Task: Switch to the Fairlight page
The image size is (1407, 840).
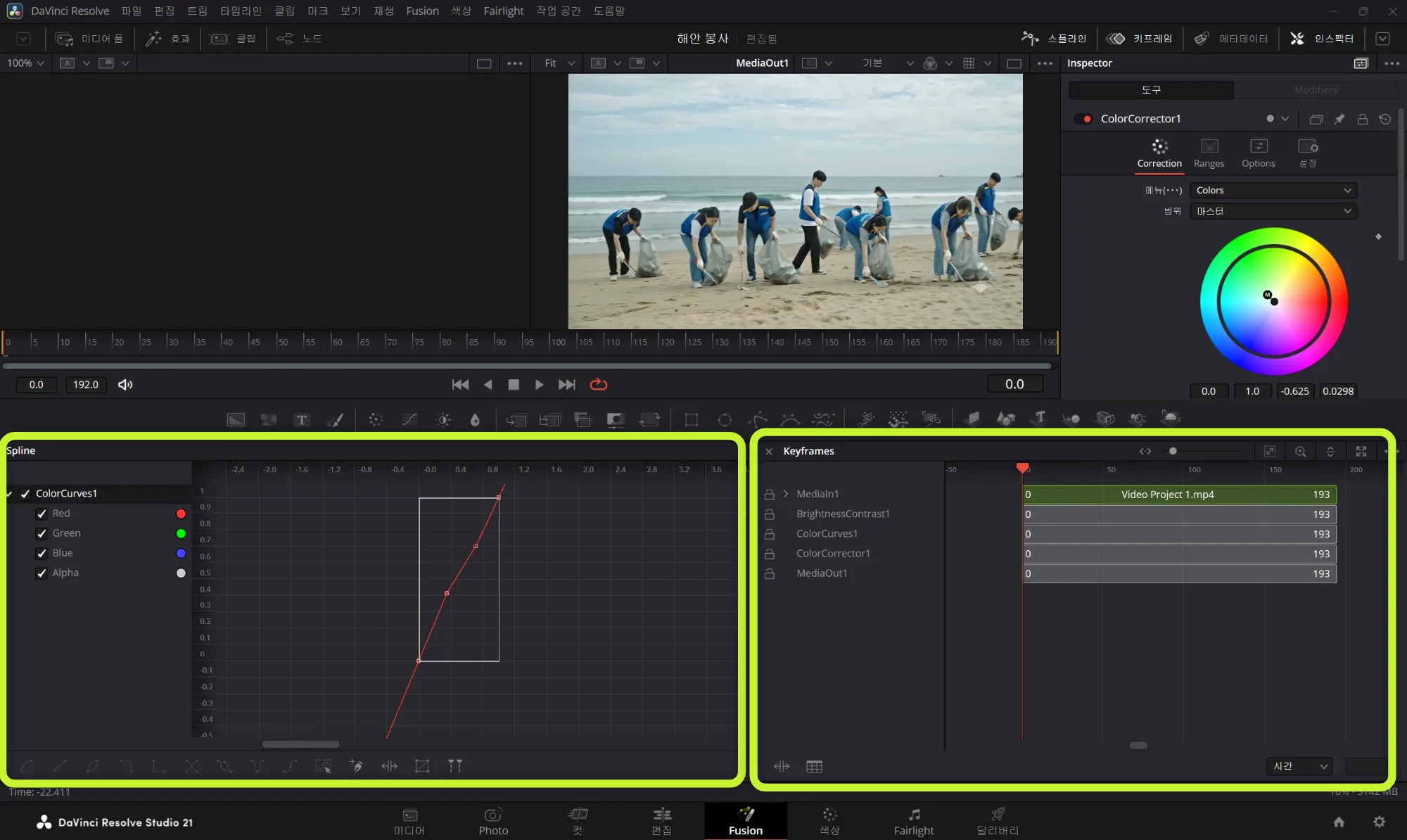Action: (913, 822)
